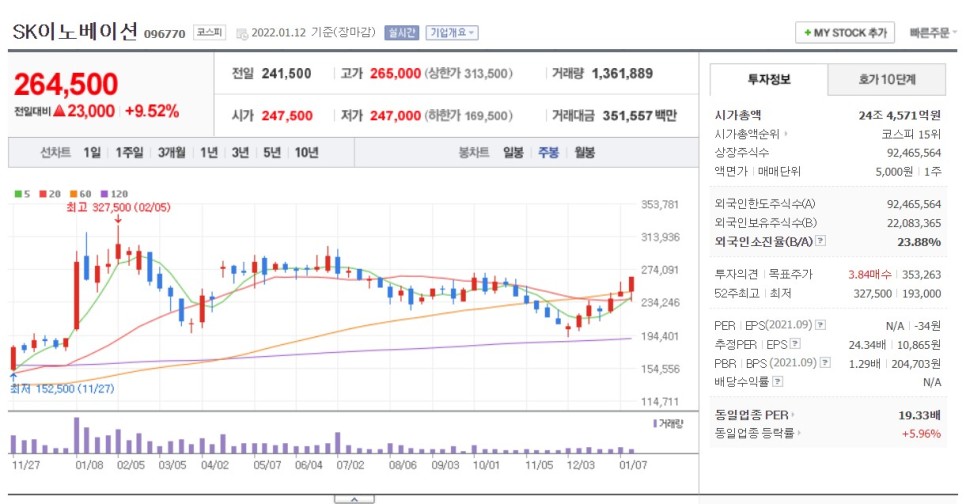Open the 빠른주문 quick order menu
Screen dimensions: 966x504
point(933,33)
